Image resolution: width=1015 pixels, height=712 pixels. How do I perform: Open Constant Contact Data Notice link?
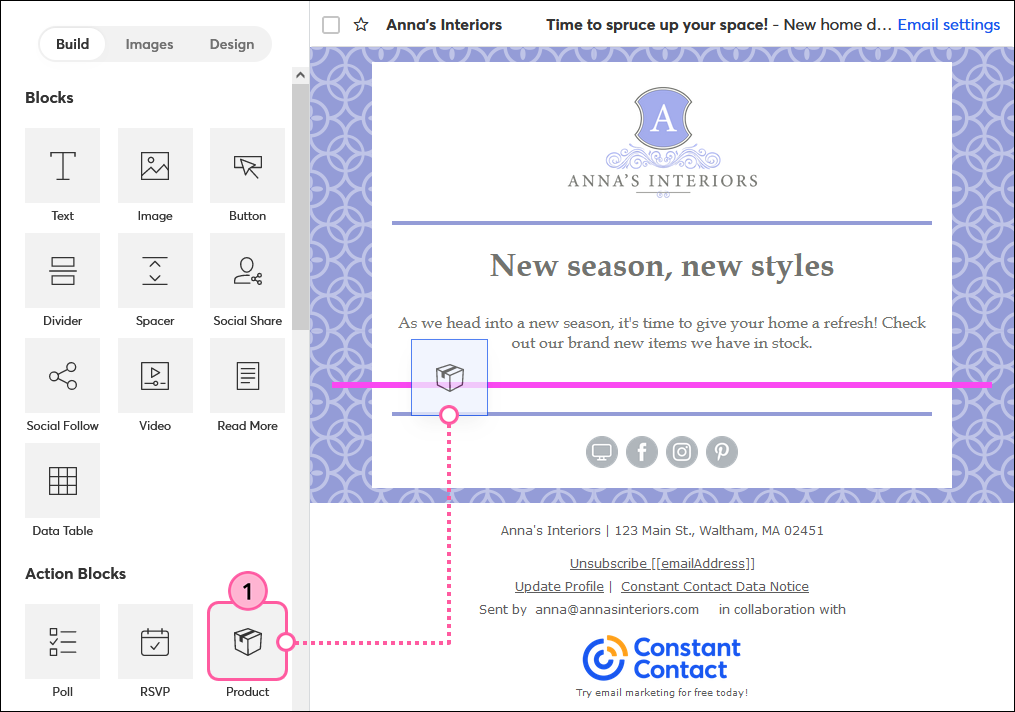click(x=715, y=586)
